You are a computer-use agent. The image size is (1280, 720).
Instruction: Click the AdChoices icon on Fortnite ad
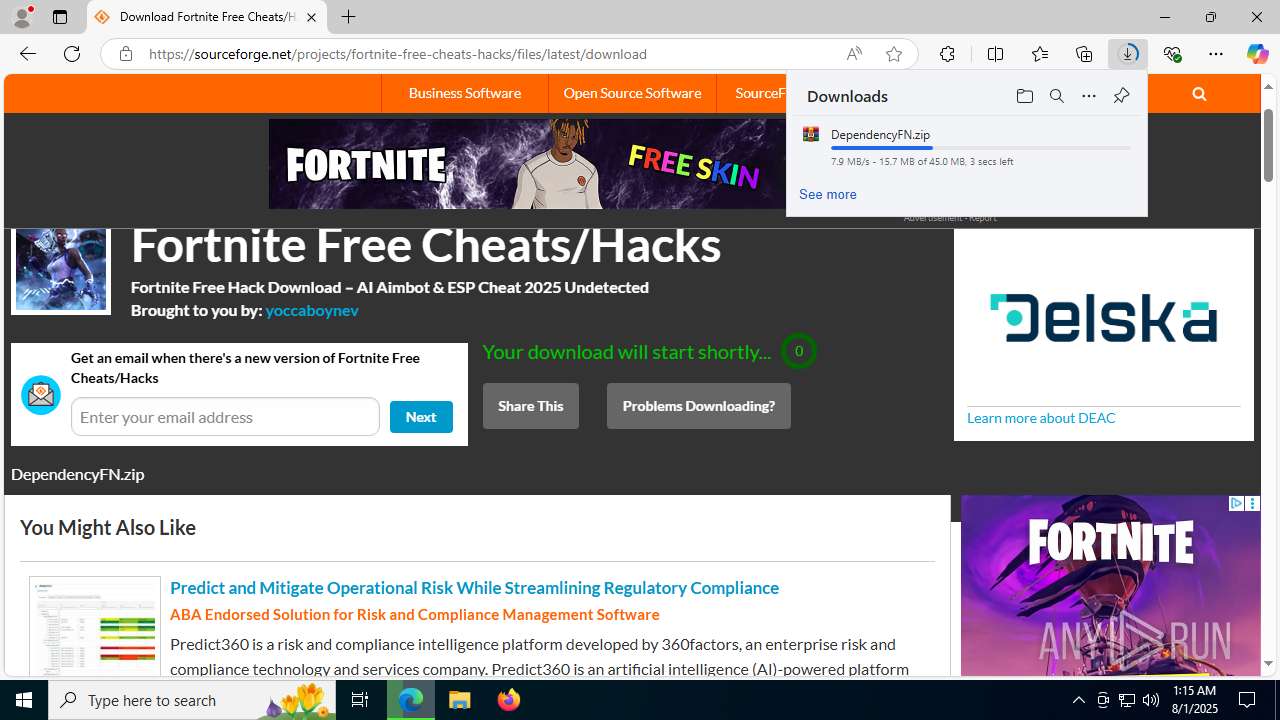pyautogui.click(x=1236, y=504)
